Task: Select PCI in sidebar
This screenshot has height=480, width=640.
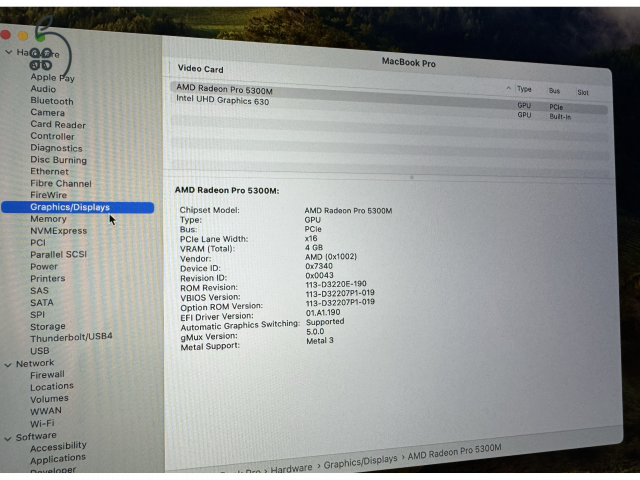Action: coord(38,243)
